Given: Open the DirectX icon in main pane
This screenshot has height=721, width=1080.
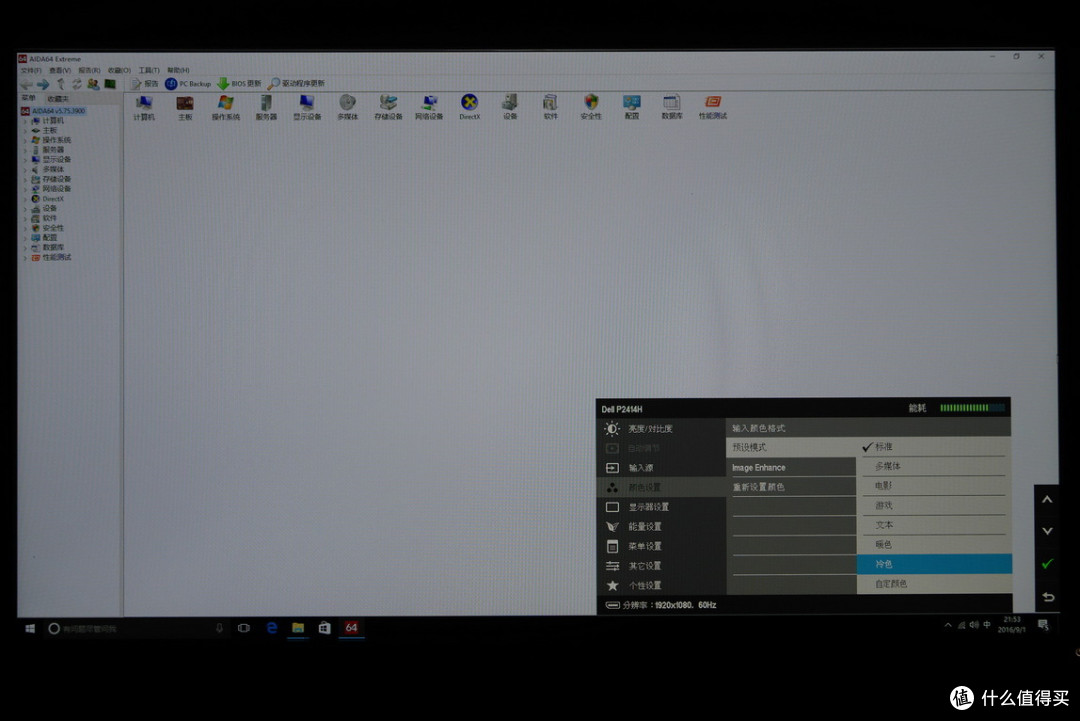Looking at the screenshot, I should tap(469, 107).
